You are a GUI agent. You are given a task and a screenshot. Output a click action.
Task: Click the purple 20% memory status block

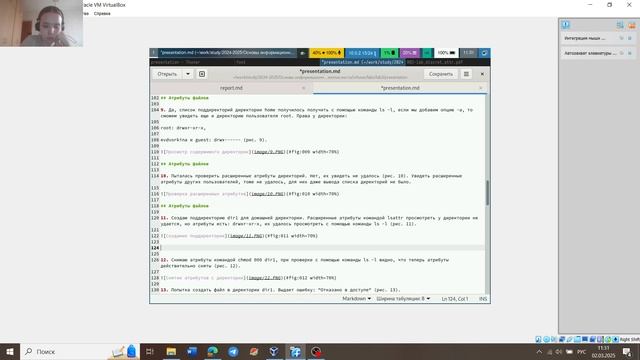point(409,53)
